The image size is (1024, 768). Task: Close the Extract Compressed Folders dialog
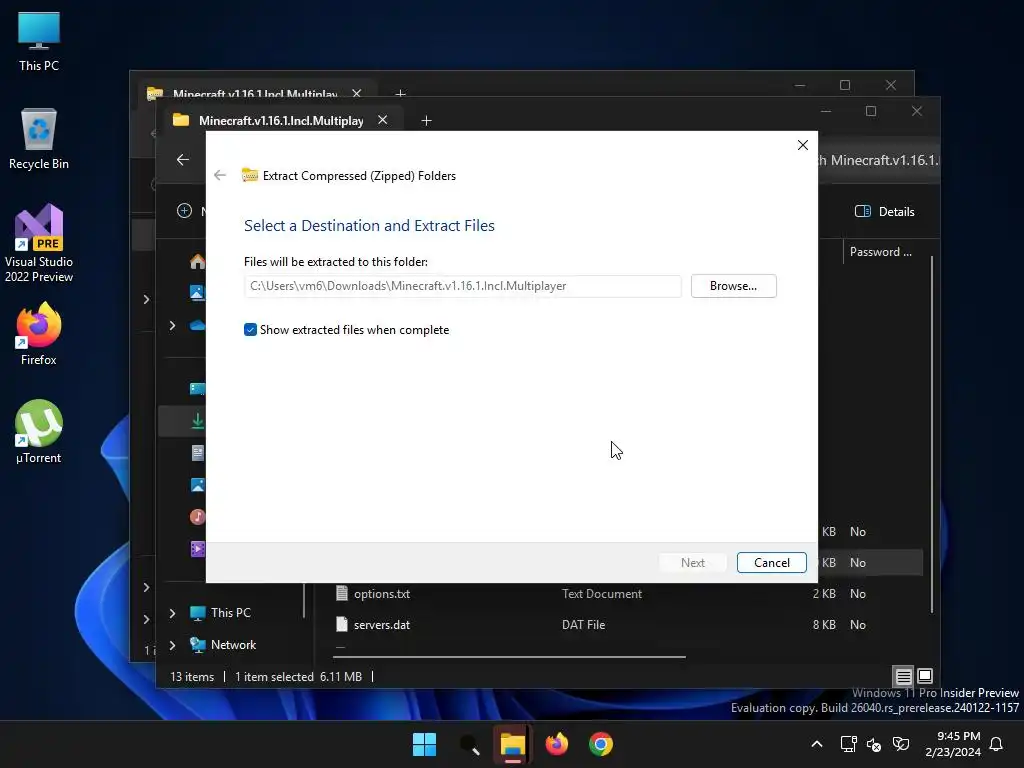tap(803, 145)
